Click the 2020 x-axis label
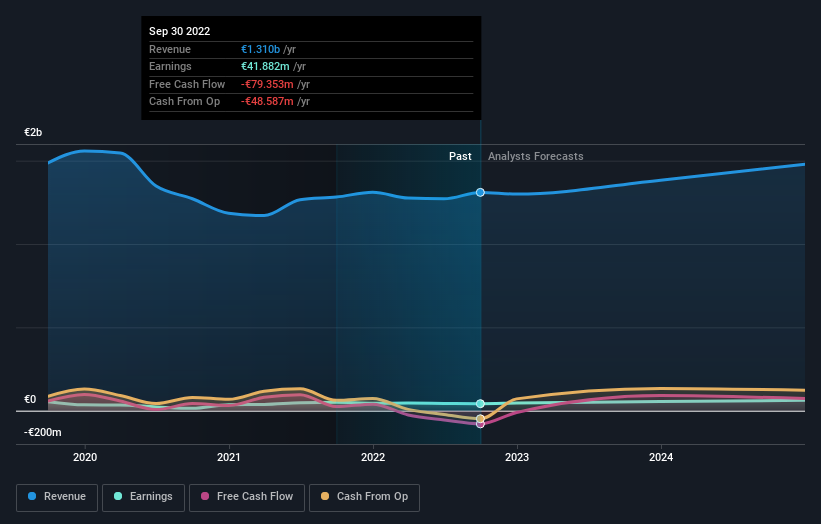 click(85, 457)
